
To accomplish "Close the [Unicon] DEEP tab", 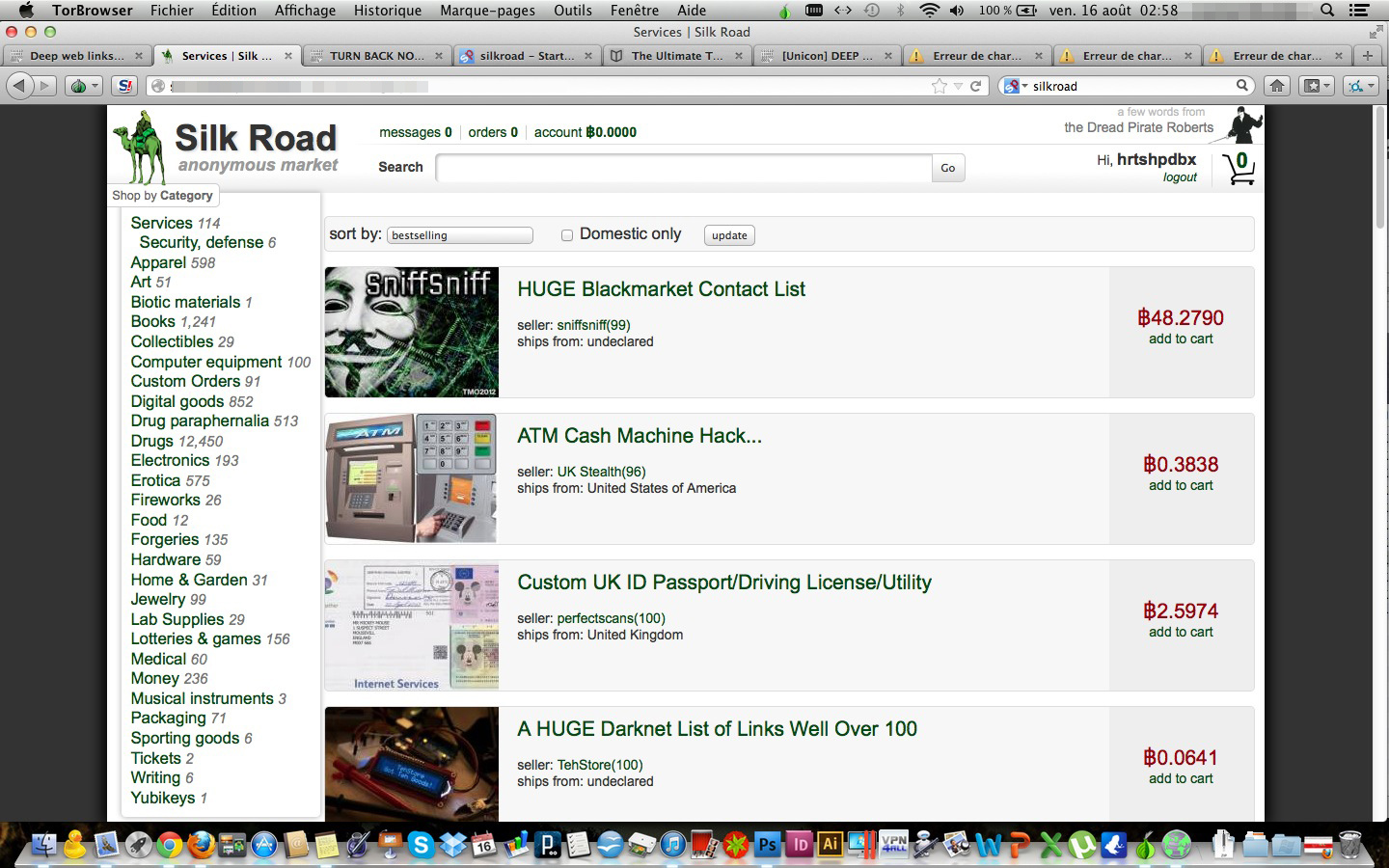I will 888,56.
